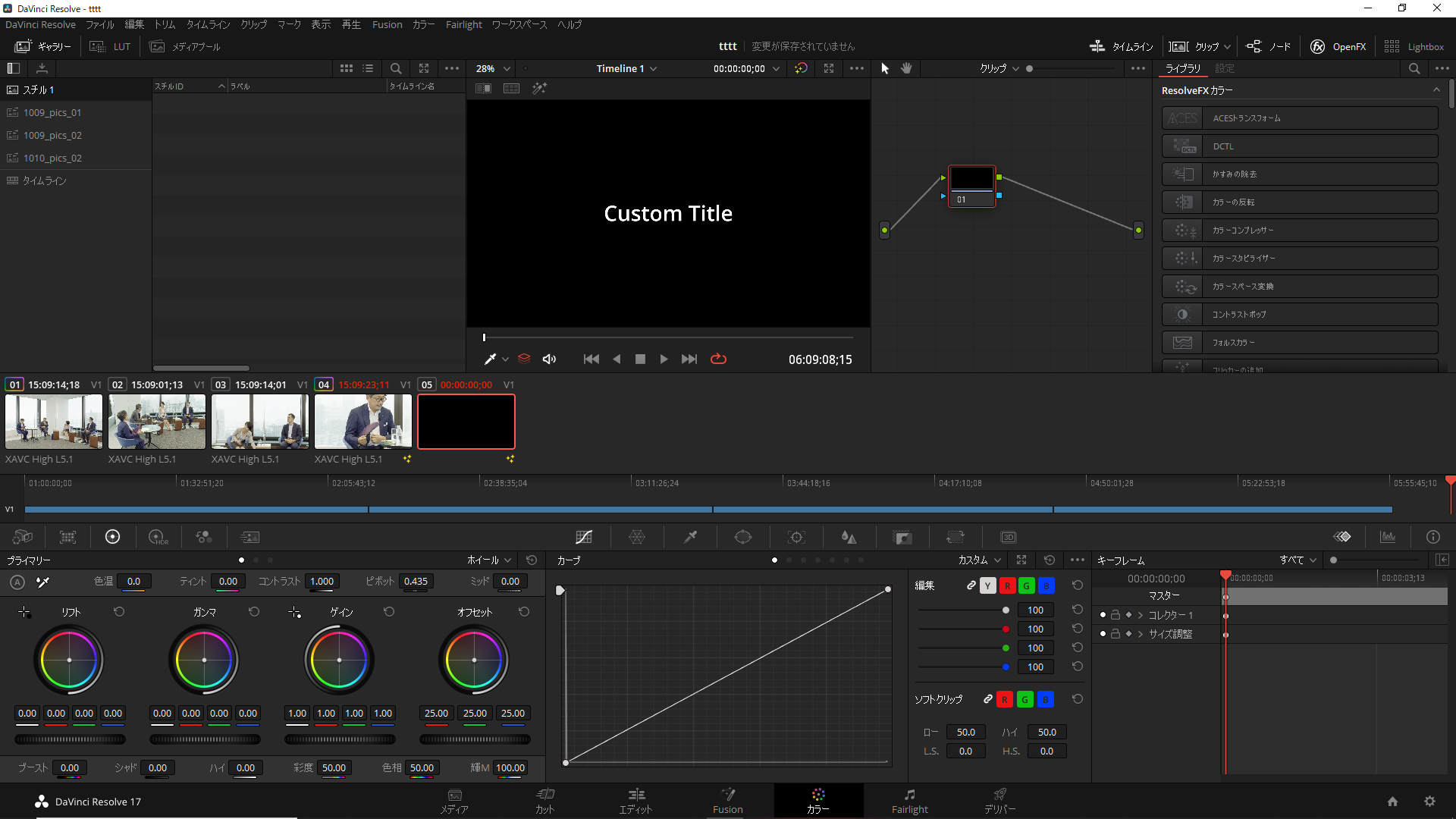
Task: Adjust the Lift color wheel
Action: pos(69,660)
